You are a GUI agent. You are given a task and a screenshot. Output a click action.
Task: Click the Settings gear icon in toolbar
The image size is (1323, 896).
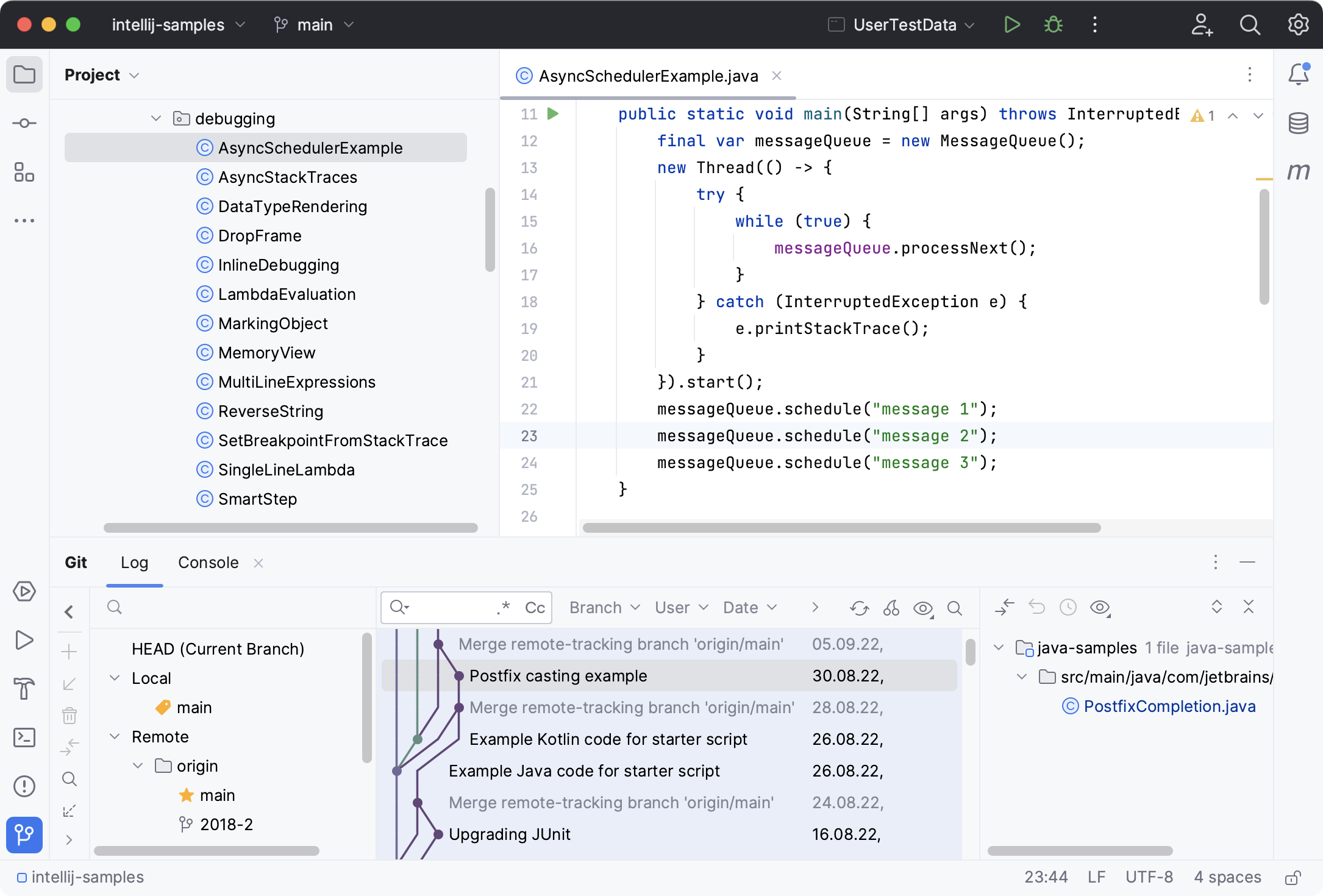point(1297,25)
